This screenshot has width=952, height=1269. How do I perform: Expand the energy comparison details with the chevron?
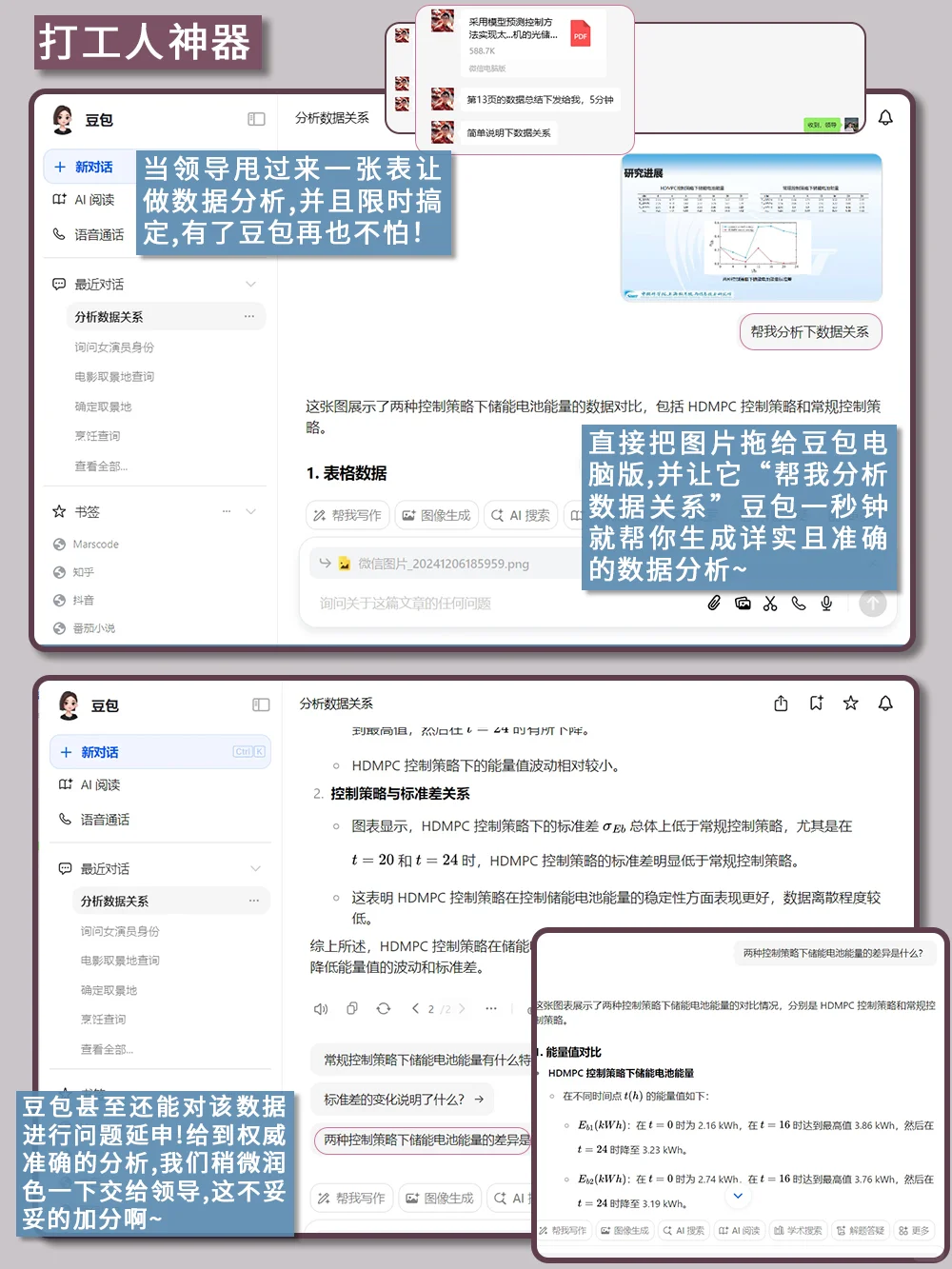738,1196
